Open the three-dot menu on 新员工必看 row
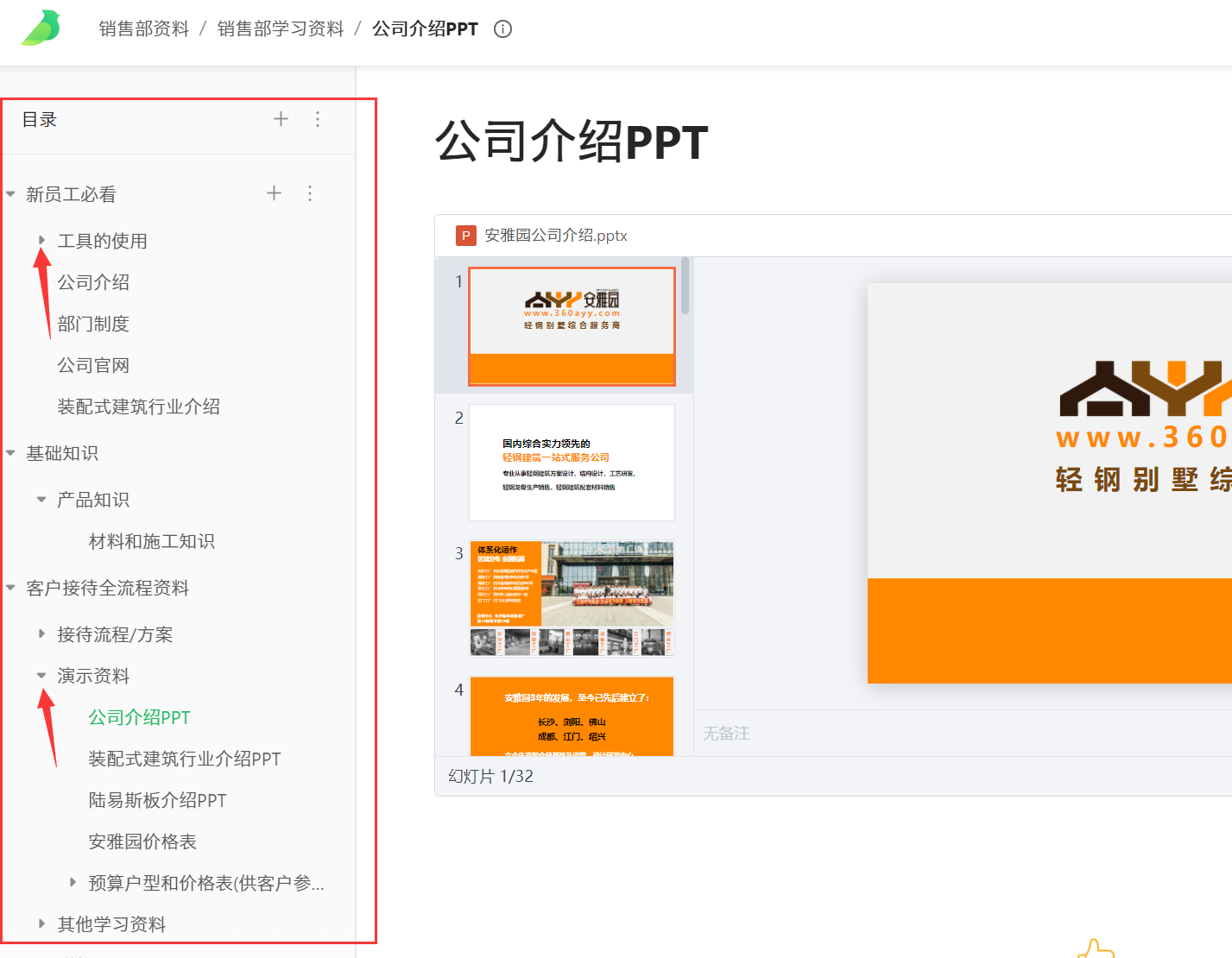This screenshot has width=1232, height=958. 310,193
